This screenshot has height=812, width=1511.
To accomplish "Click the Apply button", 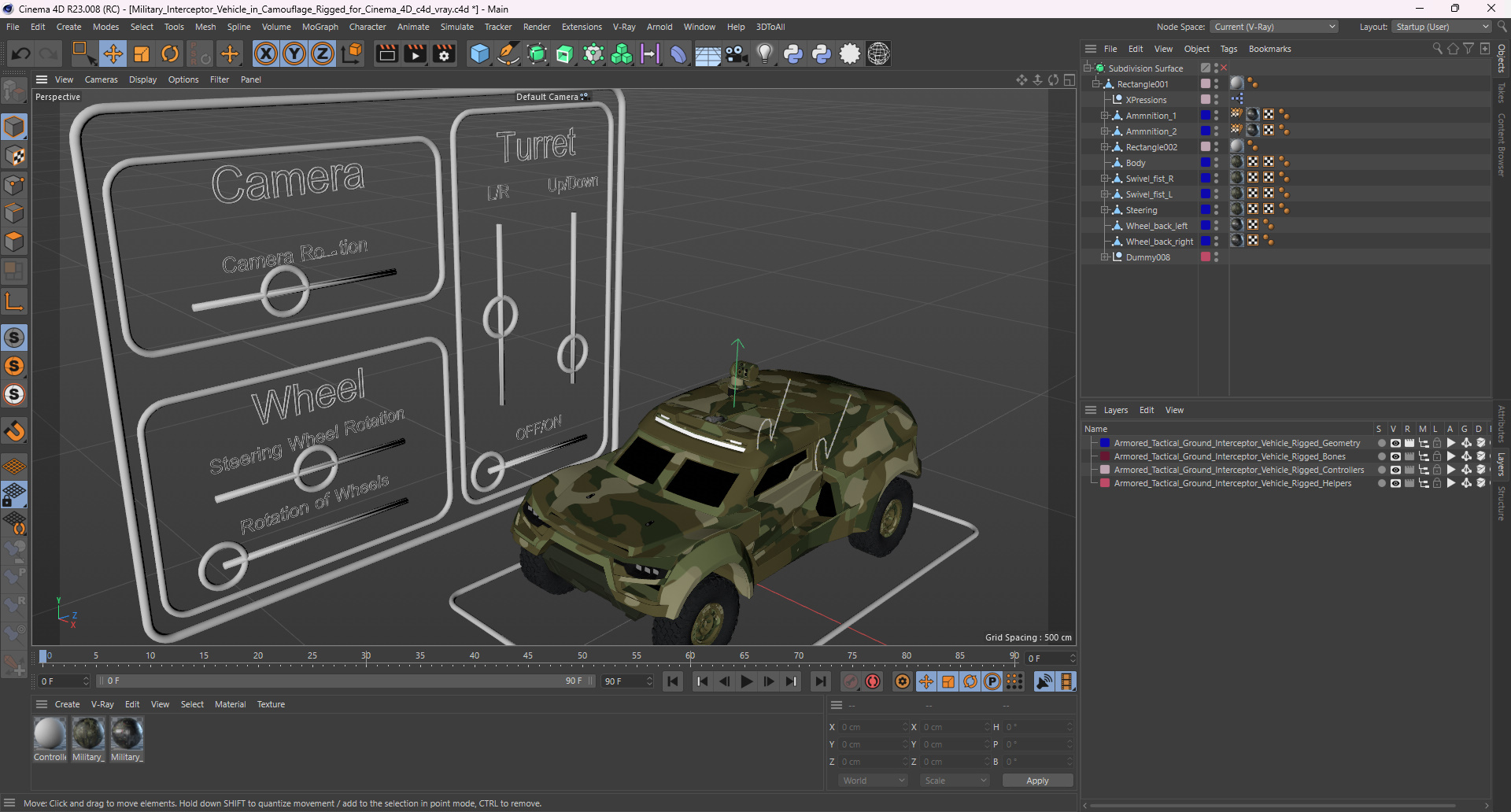I will click(x=1037, y=781).
